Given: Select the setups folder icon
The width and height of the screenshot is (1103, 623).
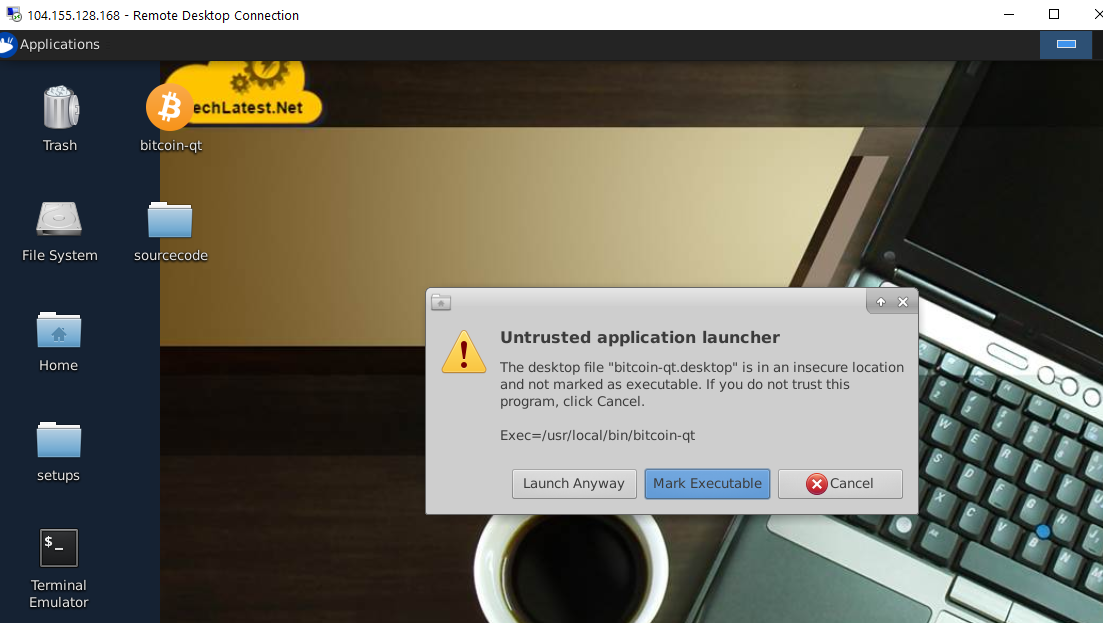Looking at the screenshot, I should click(59, 439).
